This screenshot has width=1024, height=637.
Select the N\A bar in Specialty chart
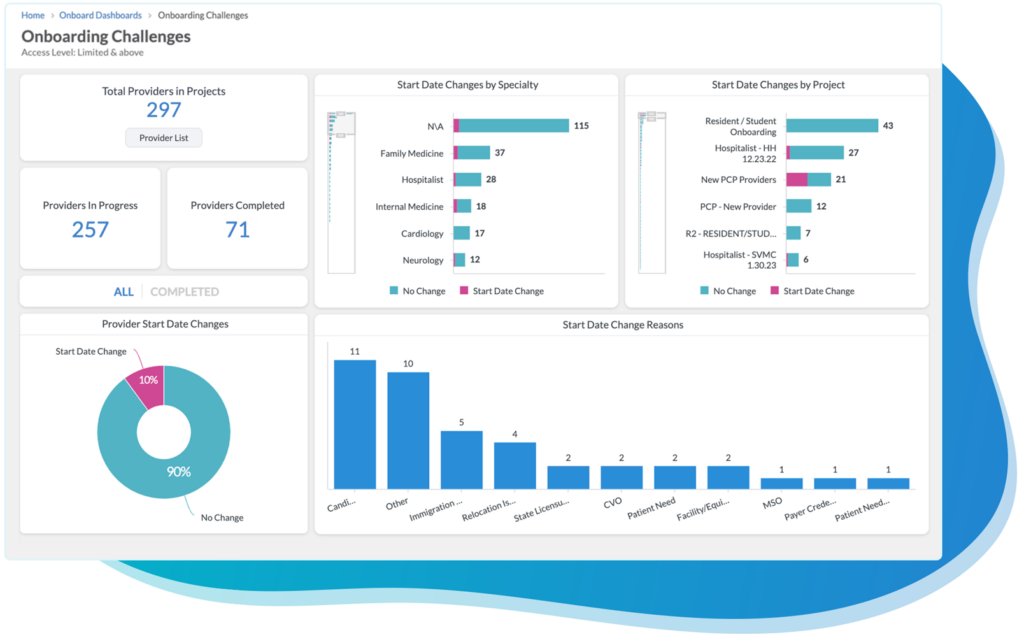[510, 125]
